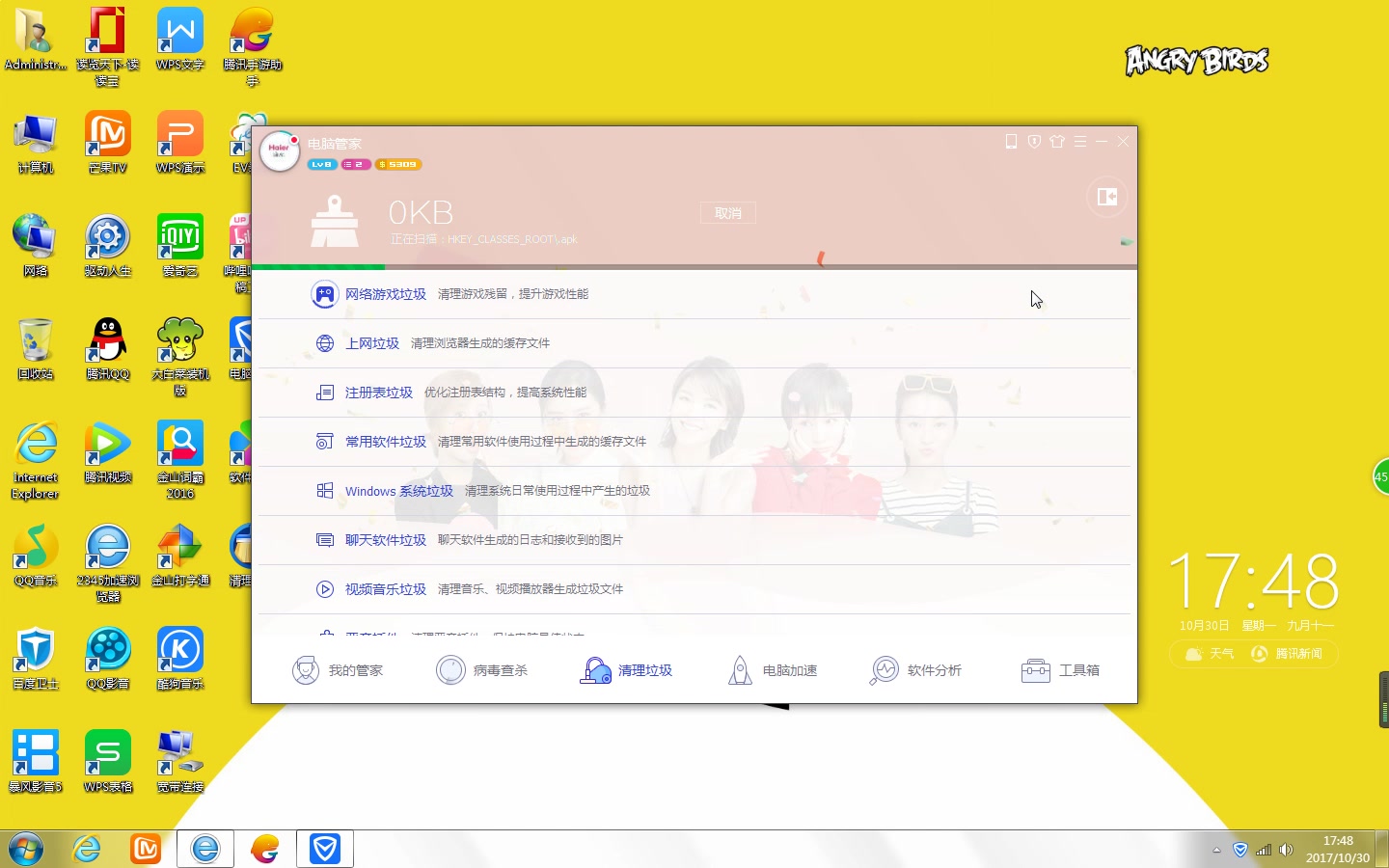The image size is (1389, 868).
Task: Select the 暴风影音5 desktop shortcut
Action: pyautogui.click(x=36, y=762)
